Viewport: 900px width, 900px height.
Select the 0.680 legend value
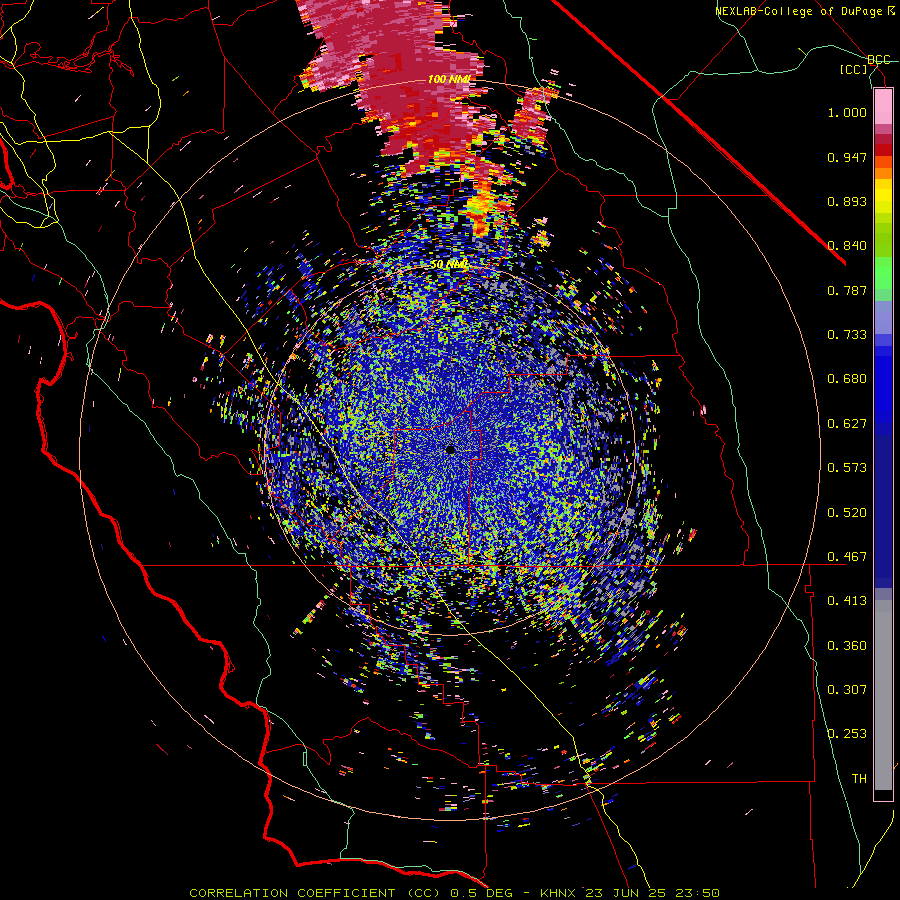[x=847, y=379]
